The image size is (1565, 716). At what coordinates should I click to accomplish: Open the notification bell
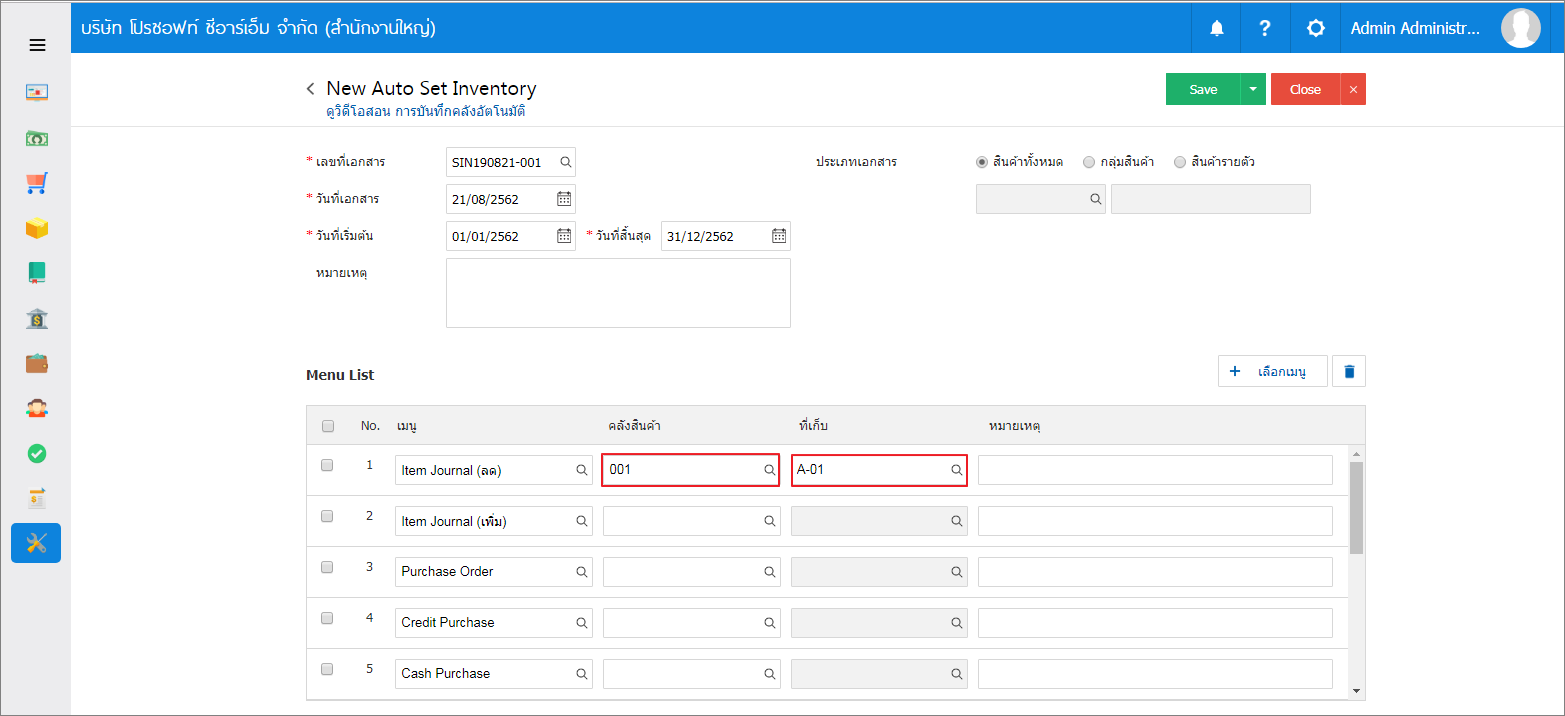[x=1217, y=28]
